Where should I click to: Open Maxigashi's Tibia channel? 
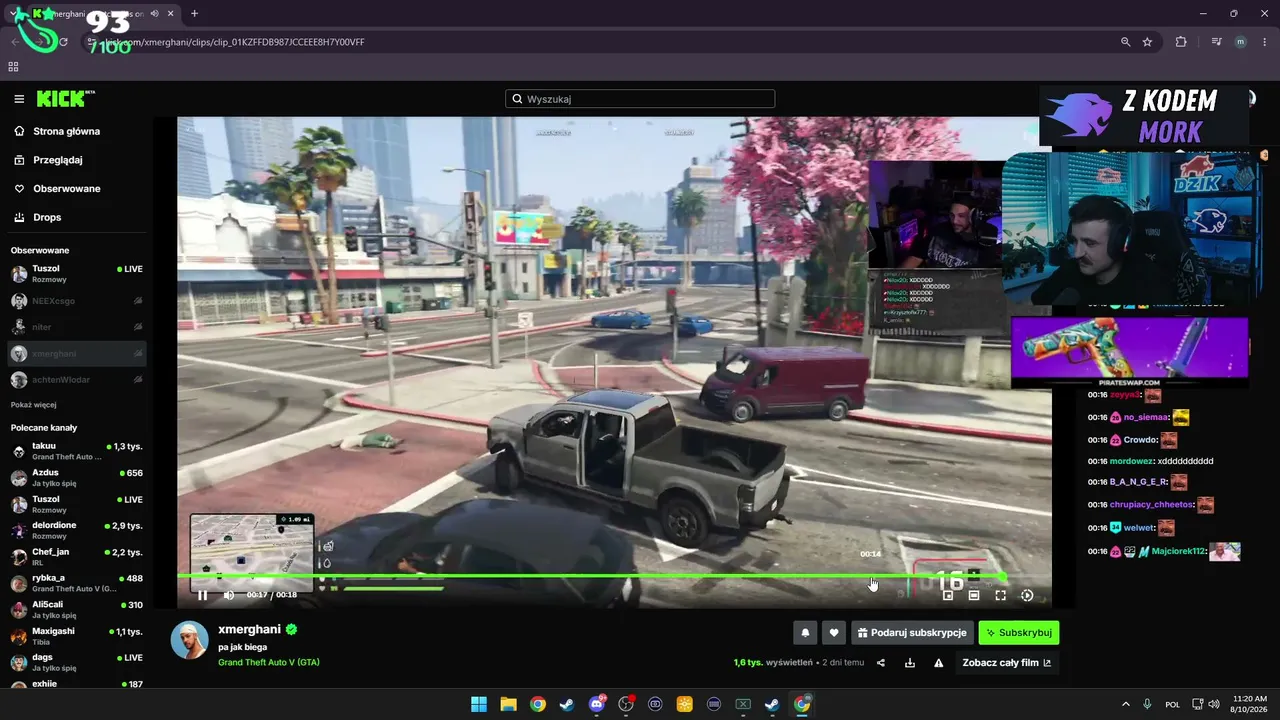[77, 636]
